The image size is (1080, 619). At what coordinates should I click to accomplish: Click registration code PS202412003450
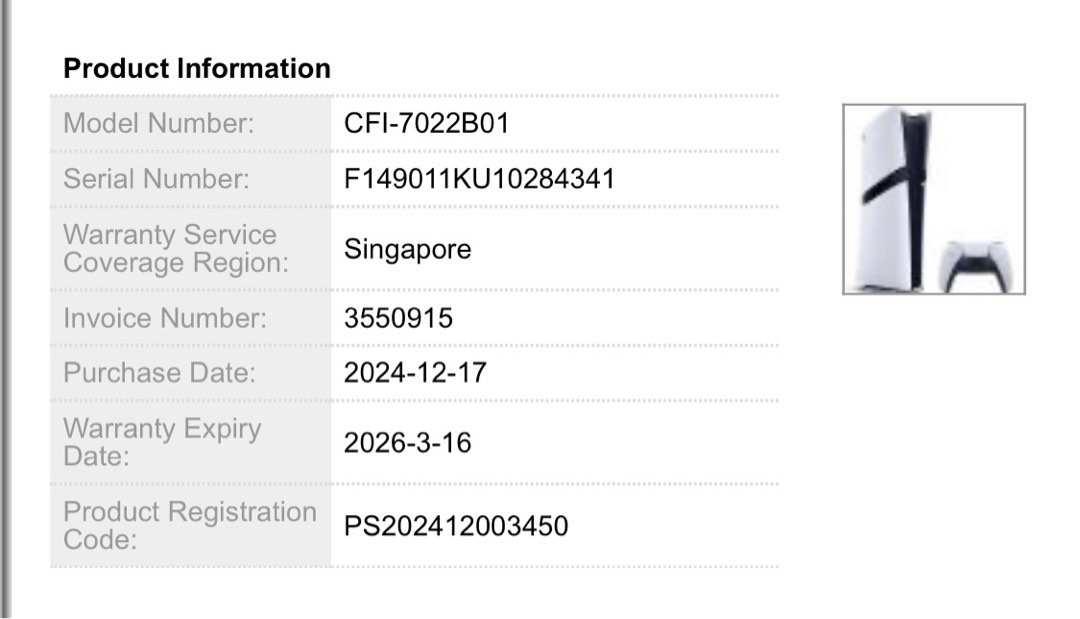point(456,525)
